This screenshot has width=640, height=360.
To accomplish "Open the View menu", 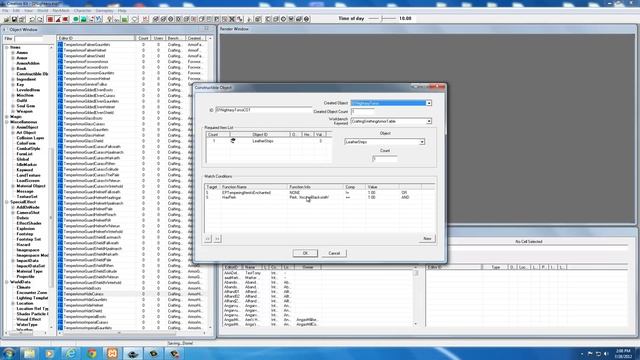I will click(x=29, y=11).
